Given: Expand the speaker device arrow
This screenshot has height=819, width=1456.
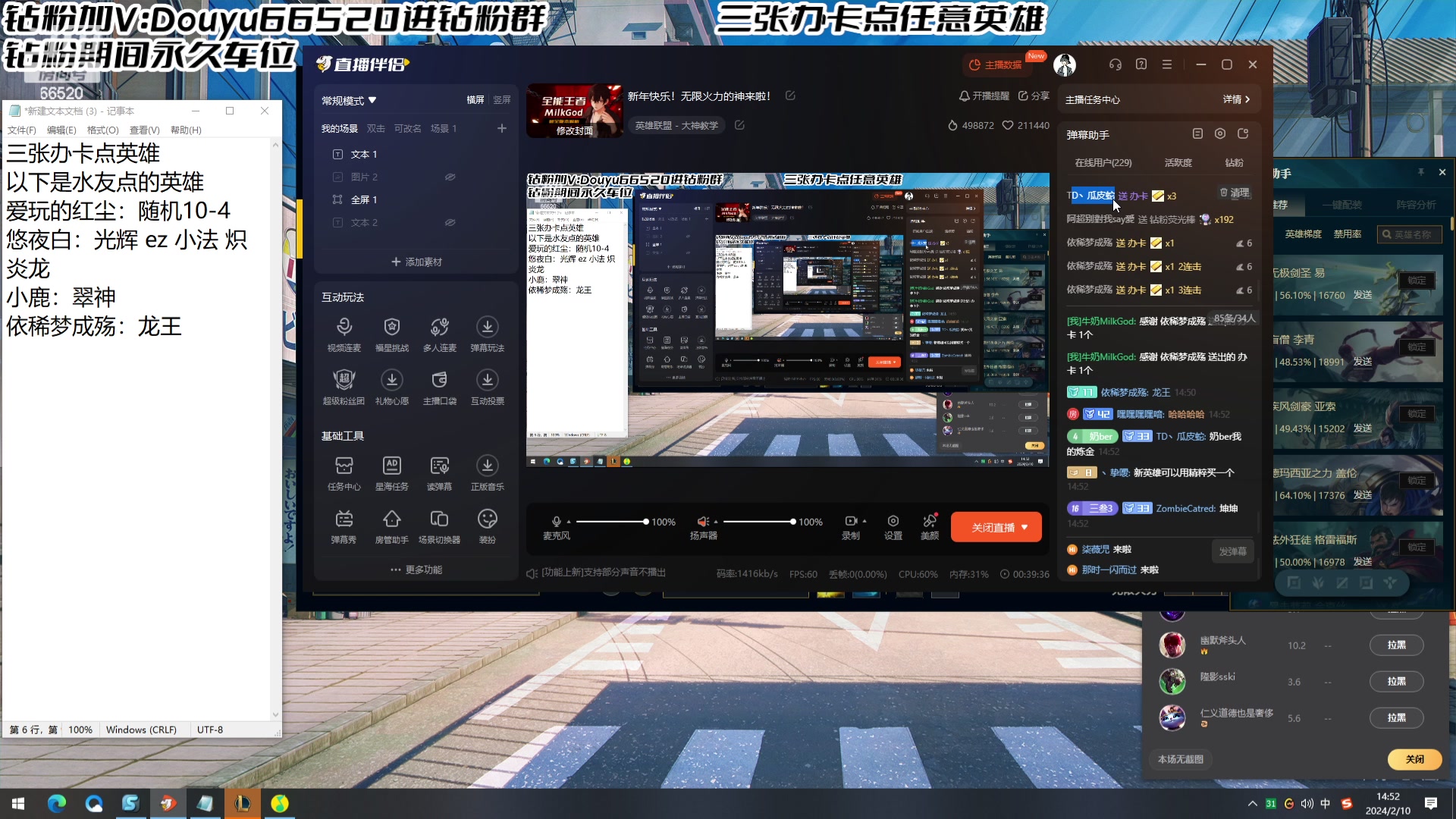Looking at the screenshot, I should [x=716, y=522].
